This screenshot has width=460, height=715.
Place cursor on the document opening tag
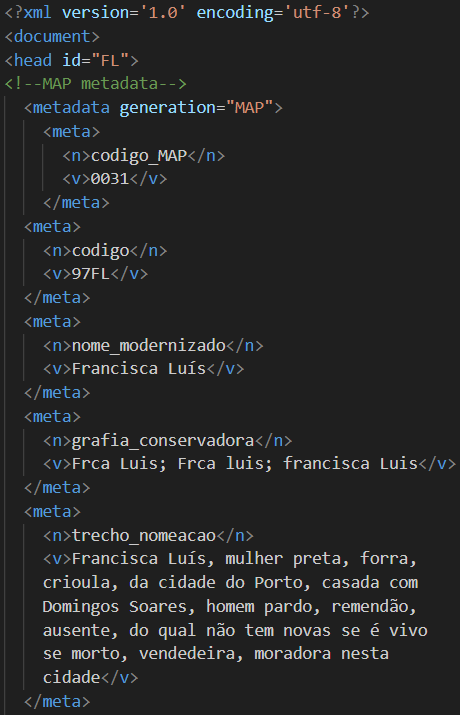tap(52, 36)
